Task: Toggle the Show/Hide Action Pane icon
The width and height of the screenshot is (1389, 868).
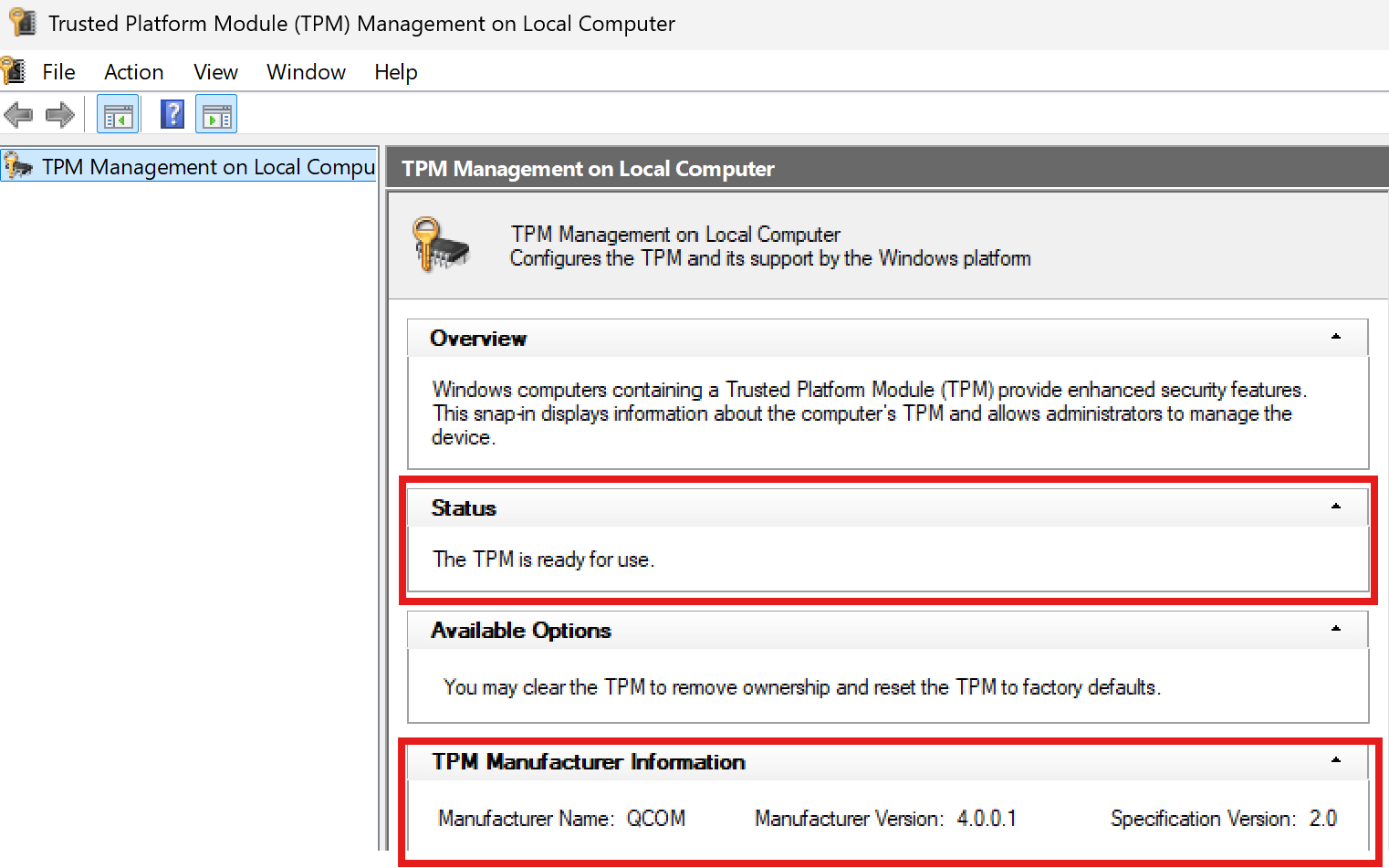Action: coord(215,113)
